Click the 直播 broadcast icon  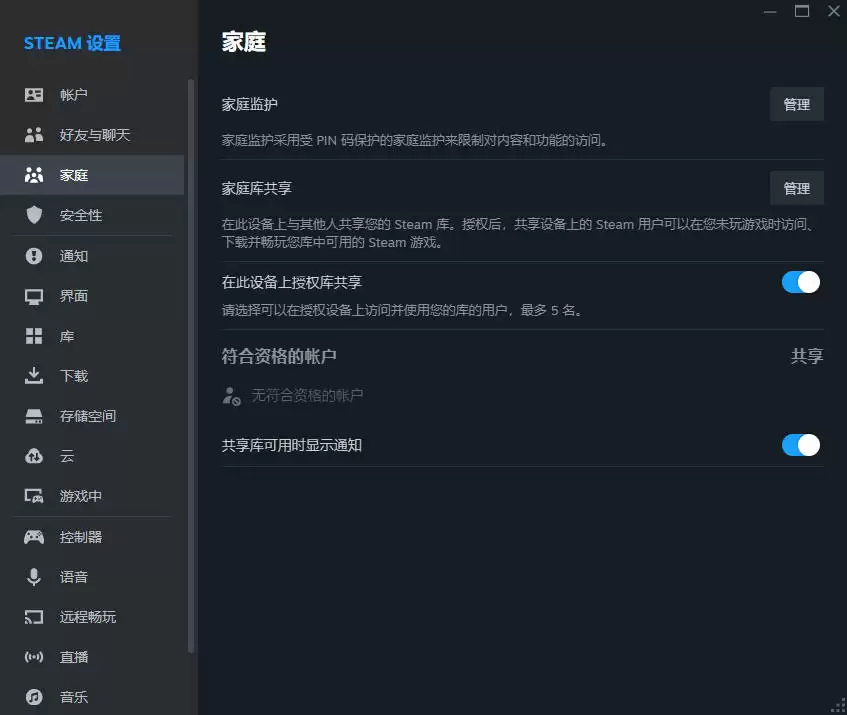coord(34,657)
